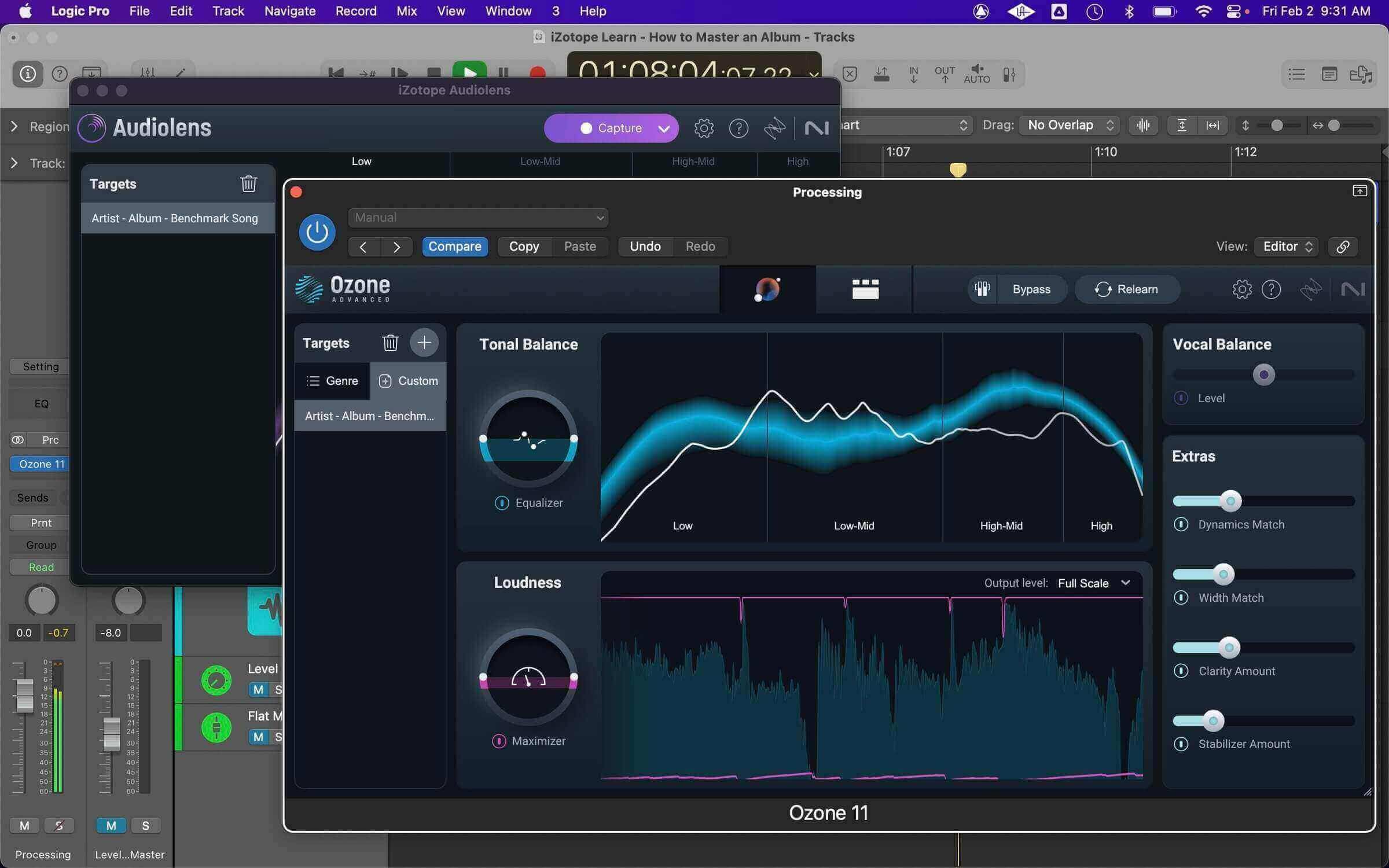Select the Genre targets tab
The image size is (1389, 868).
332,381
